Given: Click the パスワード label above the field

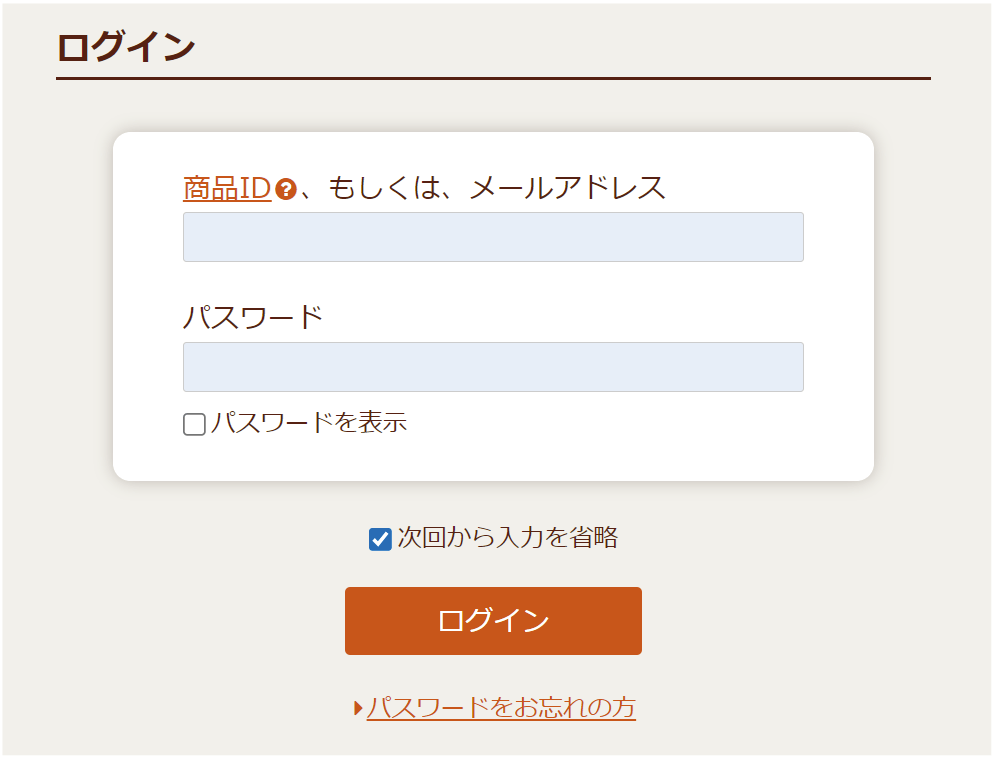Looking at the screenshot, I should pos(253,317).
